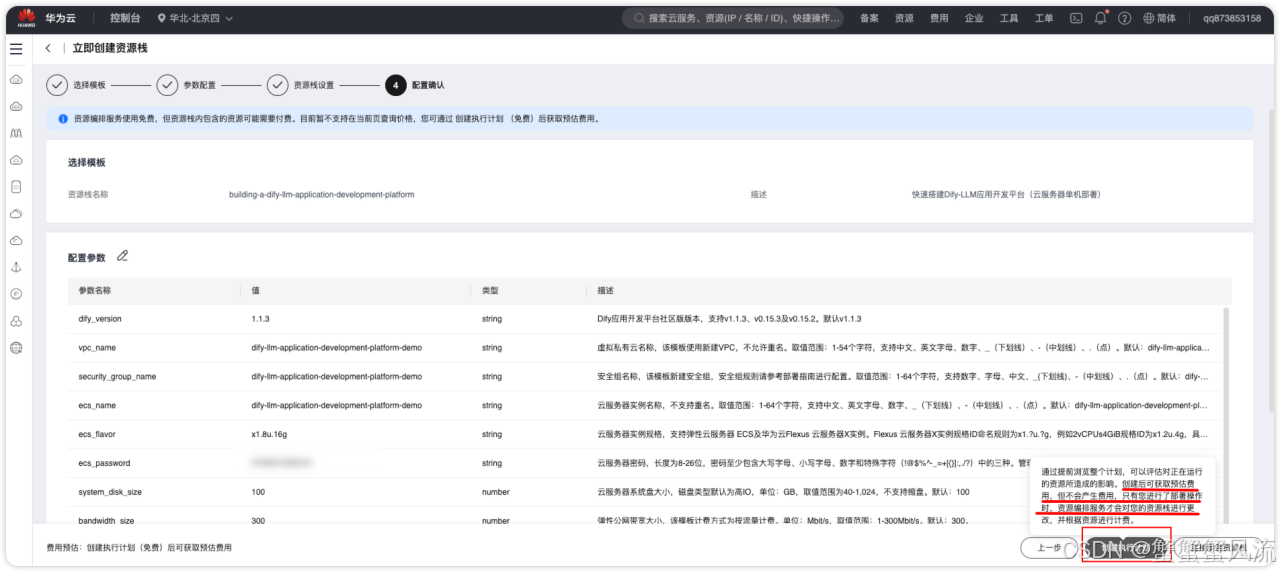Click the three-arches icon in left sidebar
1280x572 pixels.
pos(16,132)
